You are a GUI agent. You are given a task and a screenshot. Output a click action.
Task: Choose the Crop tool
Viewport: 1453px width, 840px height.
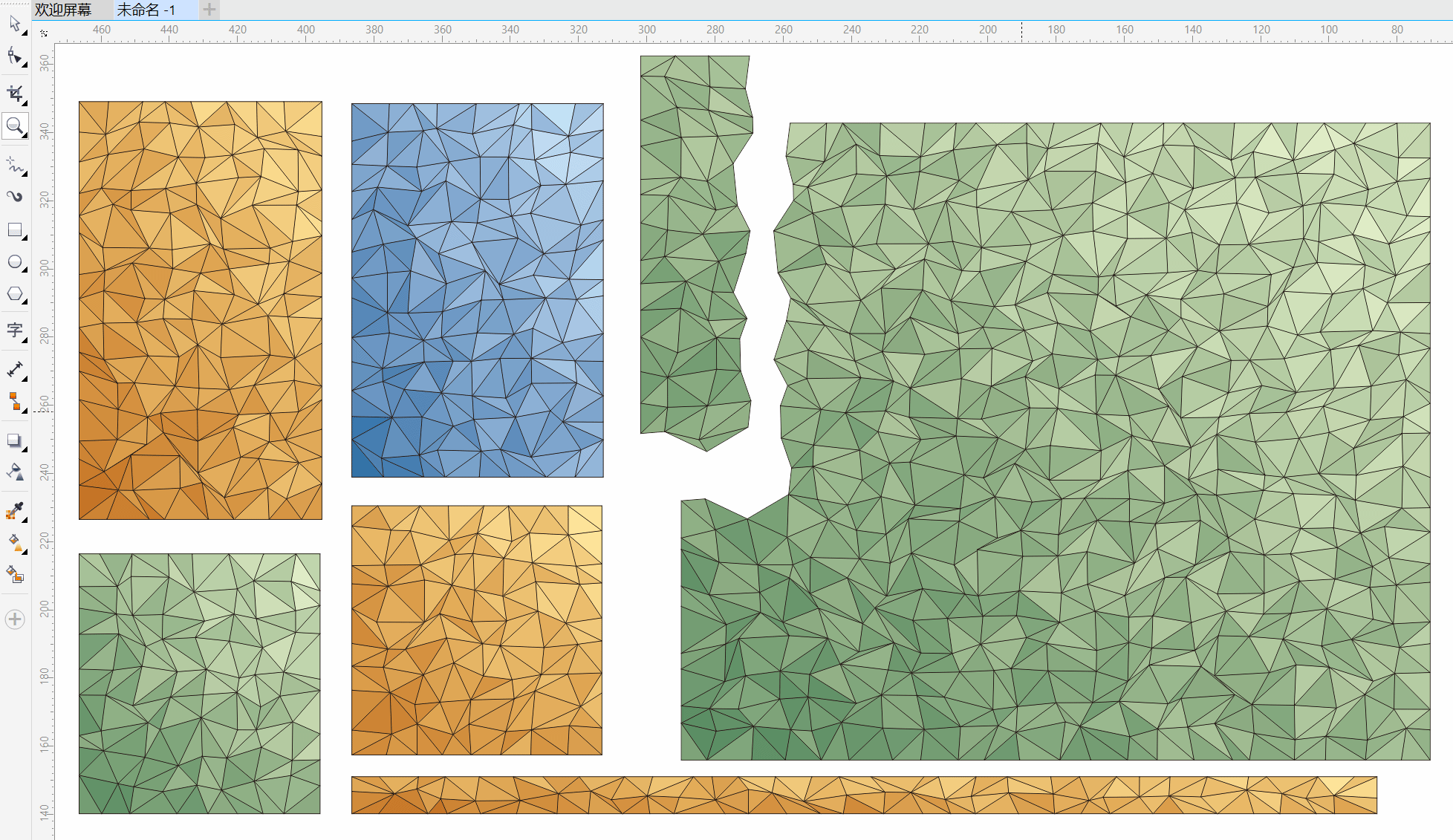[14, 93]
